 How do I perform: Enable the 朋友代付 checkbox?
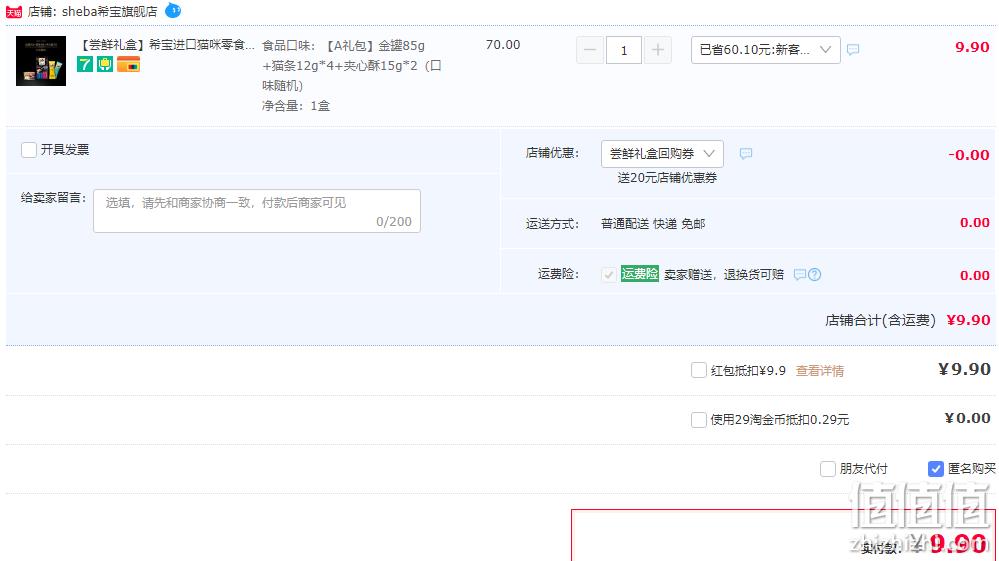pyautogui.click(x=828, y=469)
